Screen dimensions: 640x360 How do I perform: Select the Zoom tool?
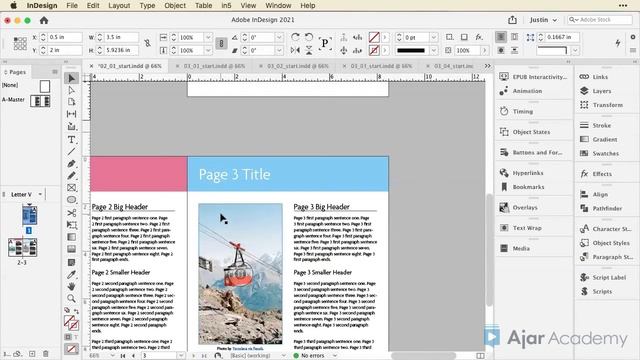pyautogui.click(x=71, y=298)
